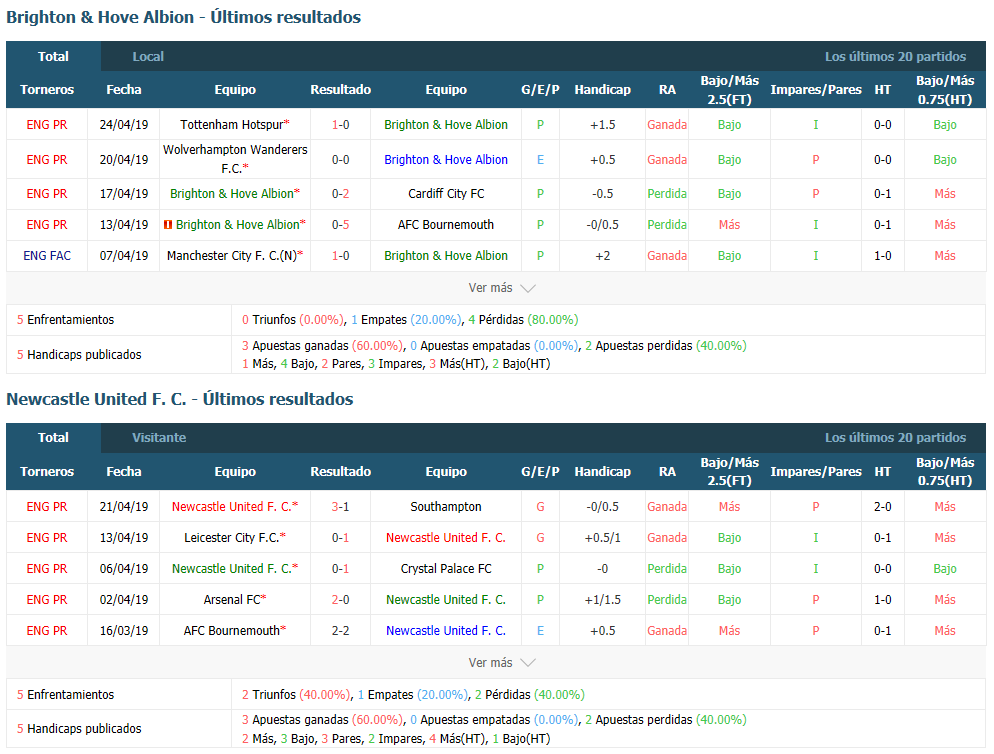The width and height of the screenshot is (994, 754).
Task: Click handicap value -0/0.5 in Southampton row
Action: 602,507
